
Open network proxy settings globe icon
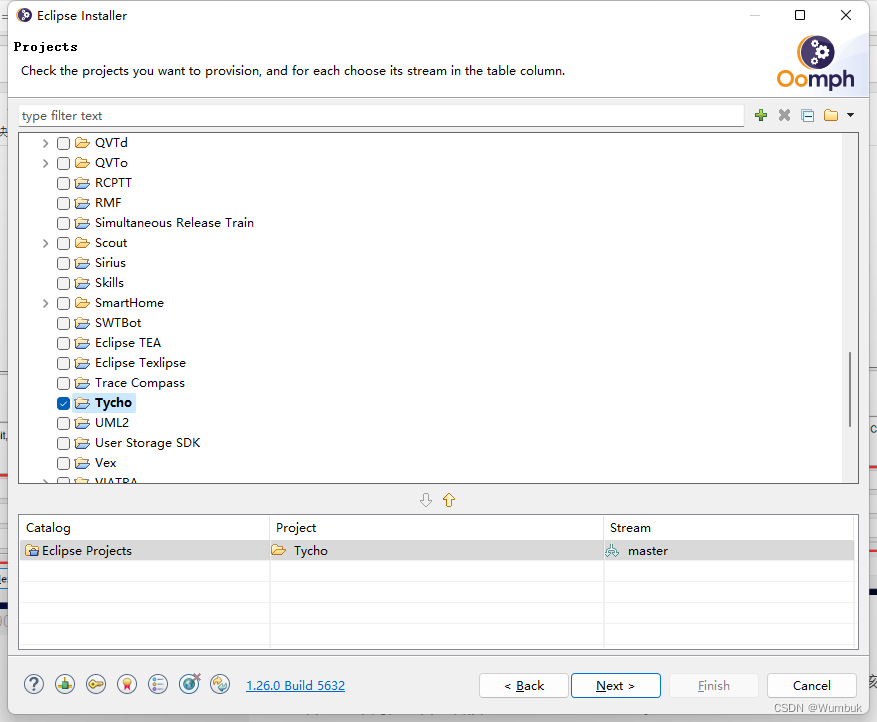point(190,683)
